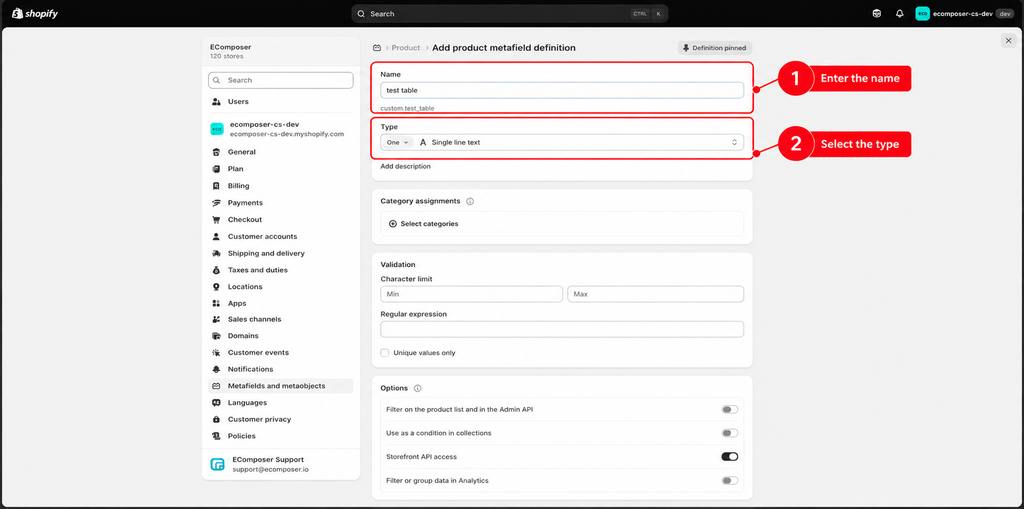
Task: Click the Languages icon
Action: pyautogui.click(x=216, y=403)
